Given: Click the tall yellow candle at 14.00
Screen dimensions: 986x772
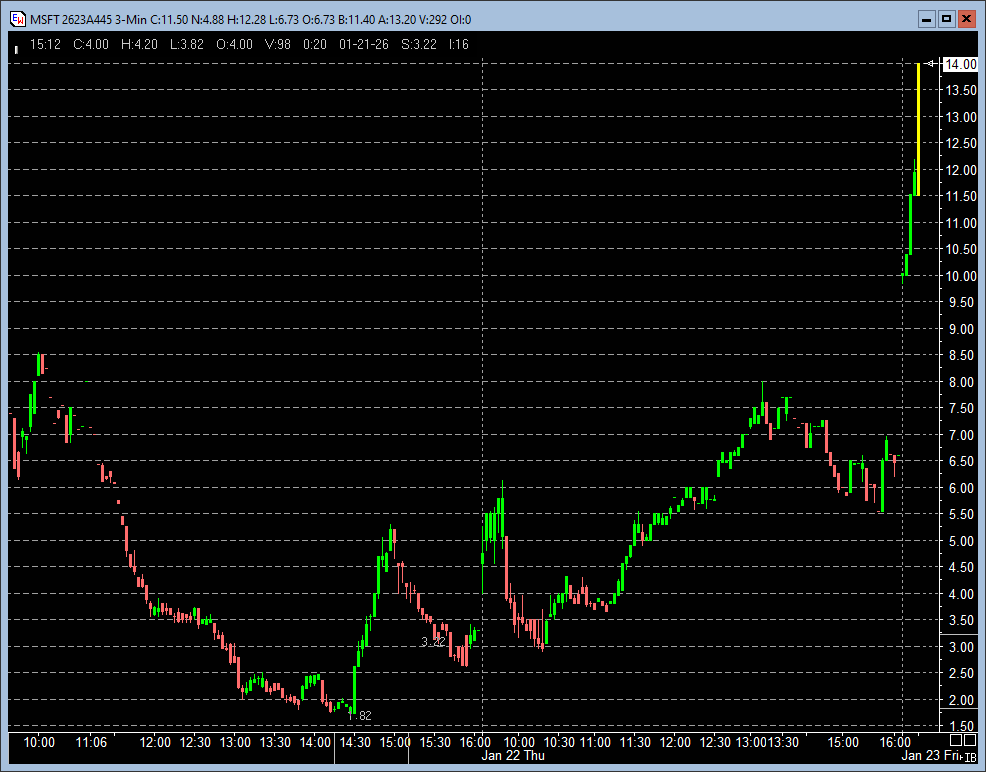Looking at the screenshot, I should (917, 128).
